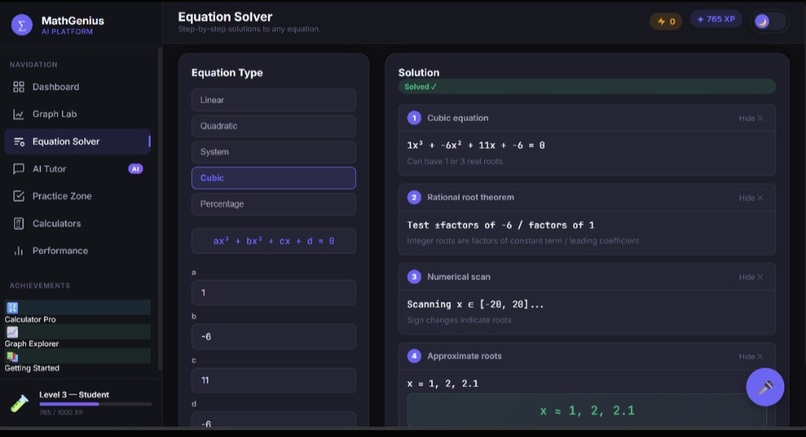Viewport: 806px width, 437px height.
Task: Click the Practice Zone checkbox icon
Action: click(x=19, y=196)
